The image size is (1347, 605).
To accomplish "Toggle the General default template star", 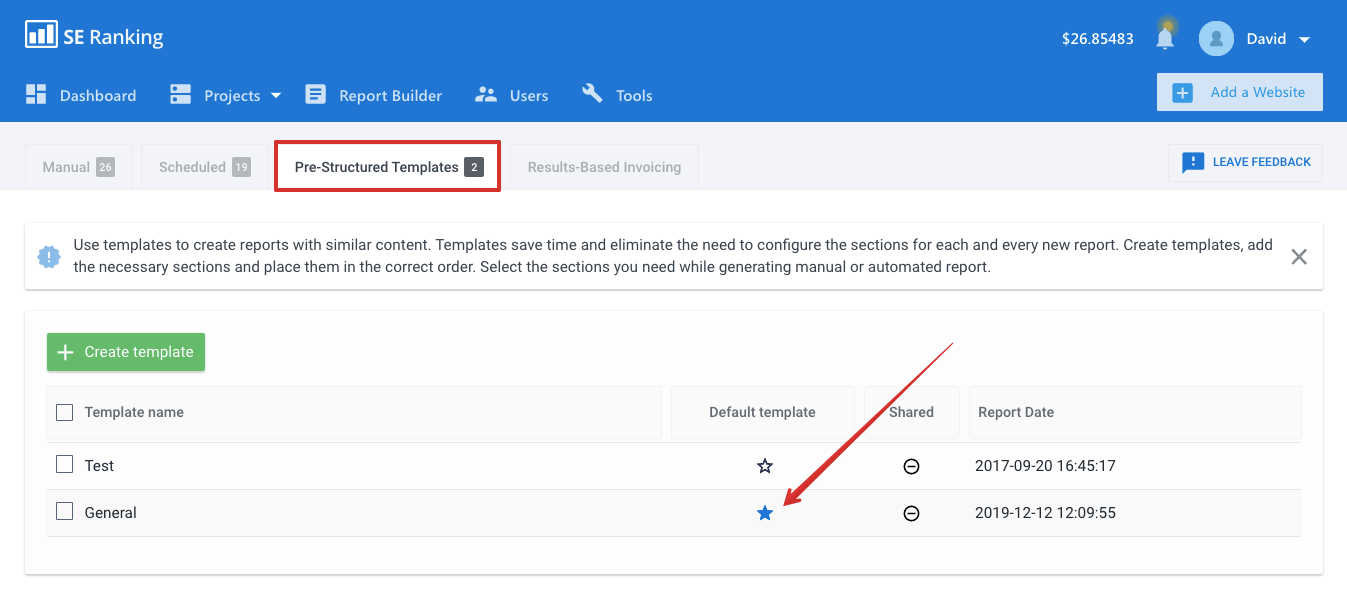I will 765,513.
